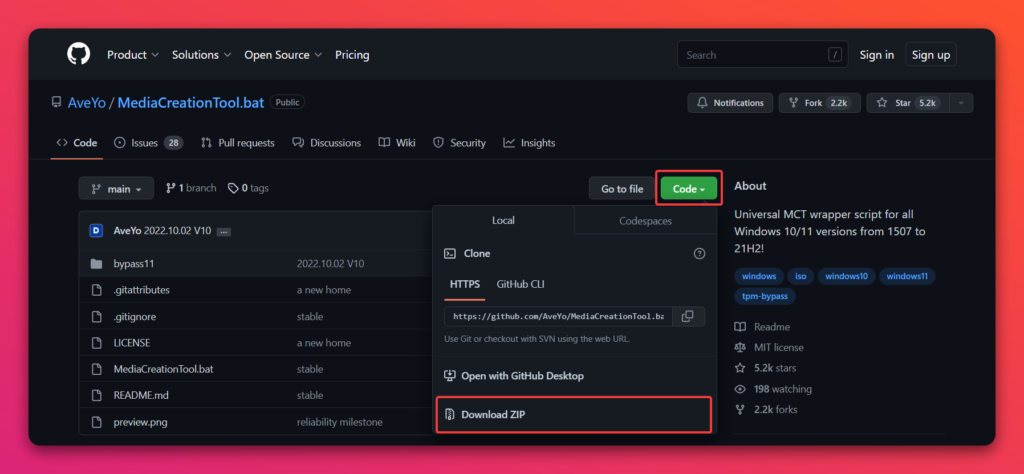The width and height of the screenshot is (1024, 474).
Task: Toggle the green Code dropdown
Action: (x=689, y=189)
